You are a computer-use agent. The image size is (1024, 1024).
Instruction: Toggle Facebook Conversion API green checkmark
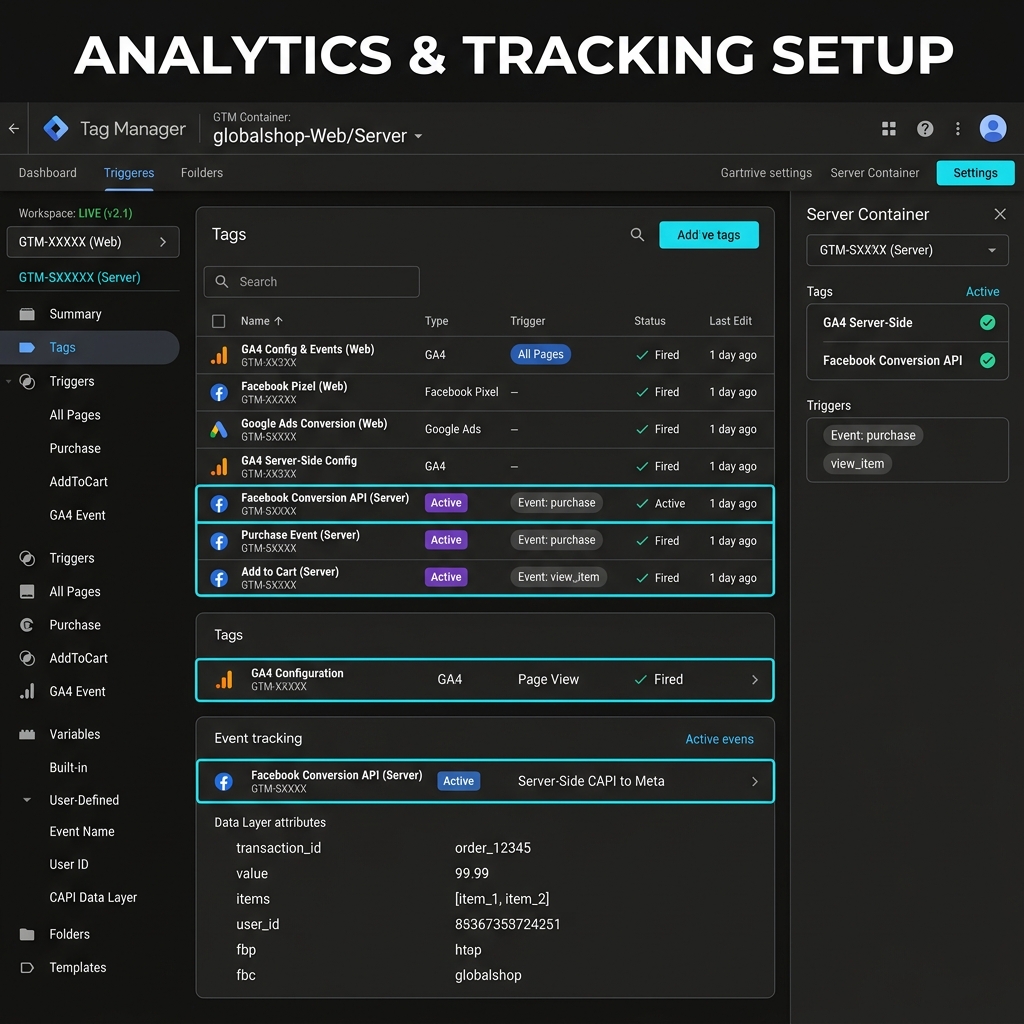coord(987,360)
